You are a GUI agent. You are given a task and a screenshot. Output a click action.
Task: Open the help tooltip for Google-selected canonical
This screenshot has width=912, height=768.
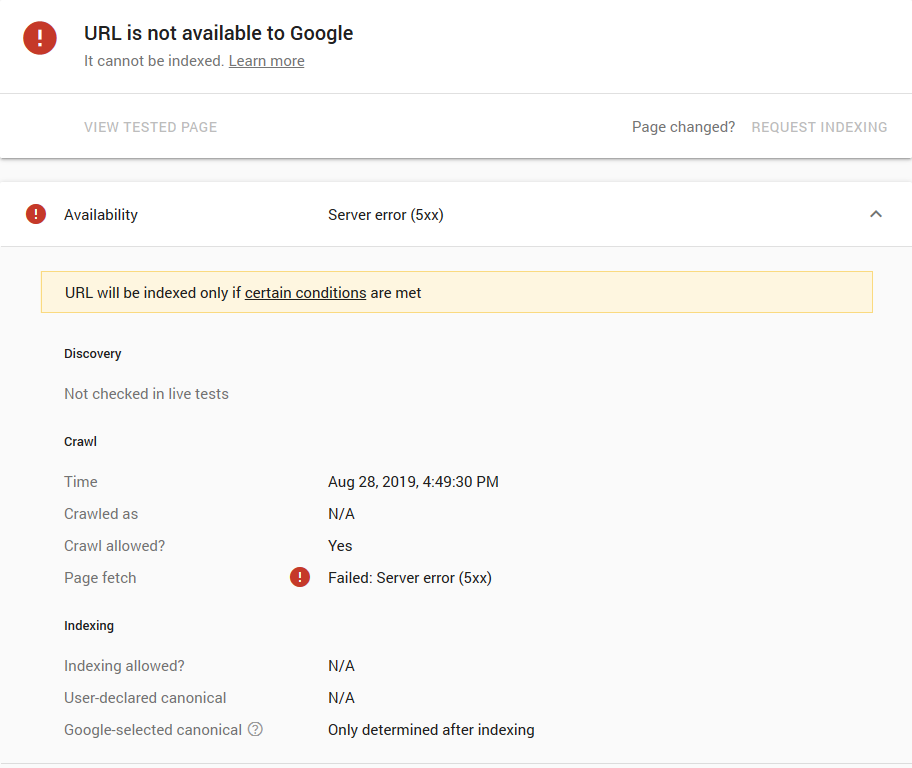[x=254, y=730]
